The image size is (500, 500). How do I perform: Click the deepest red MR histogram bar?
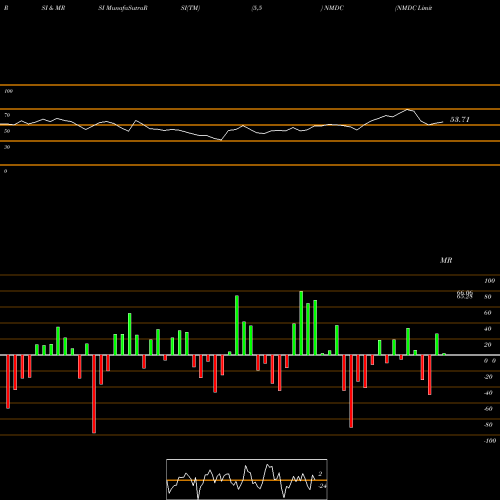94,394
